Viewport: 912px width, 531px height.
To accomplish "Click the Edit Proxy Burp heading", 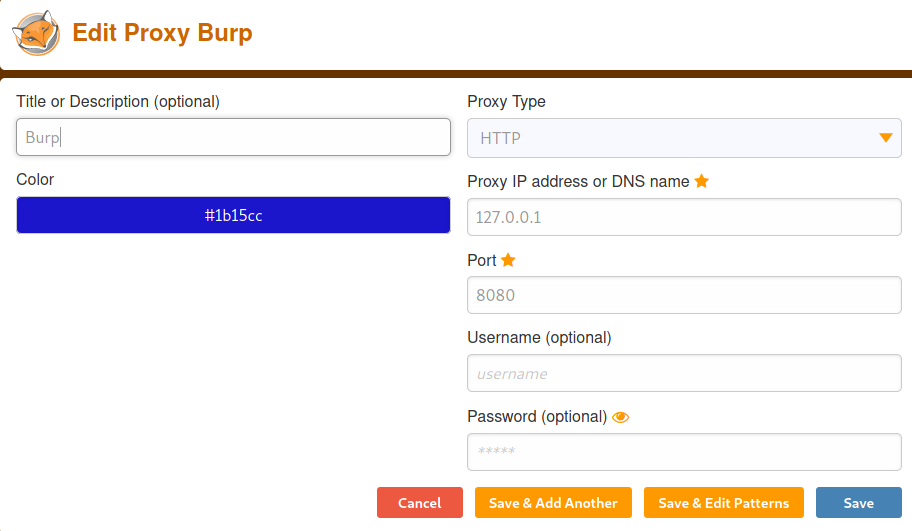I will click(x=162, y=33).
